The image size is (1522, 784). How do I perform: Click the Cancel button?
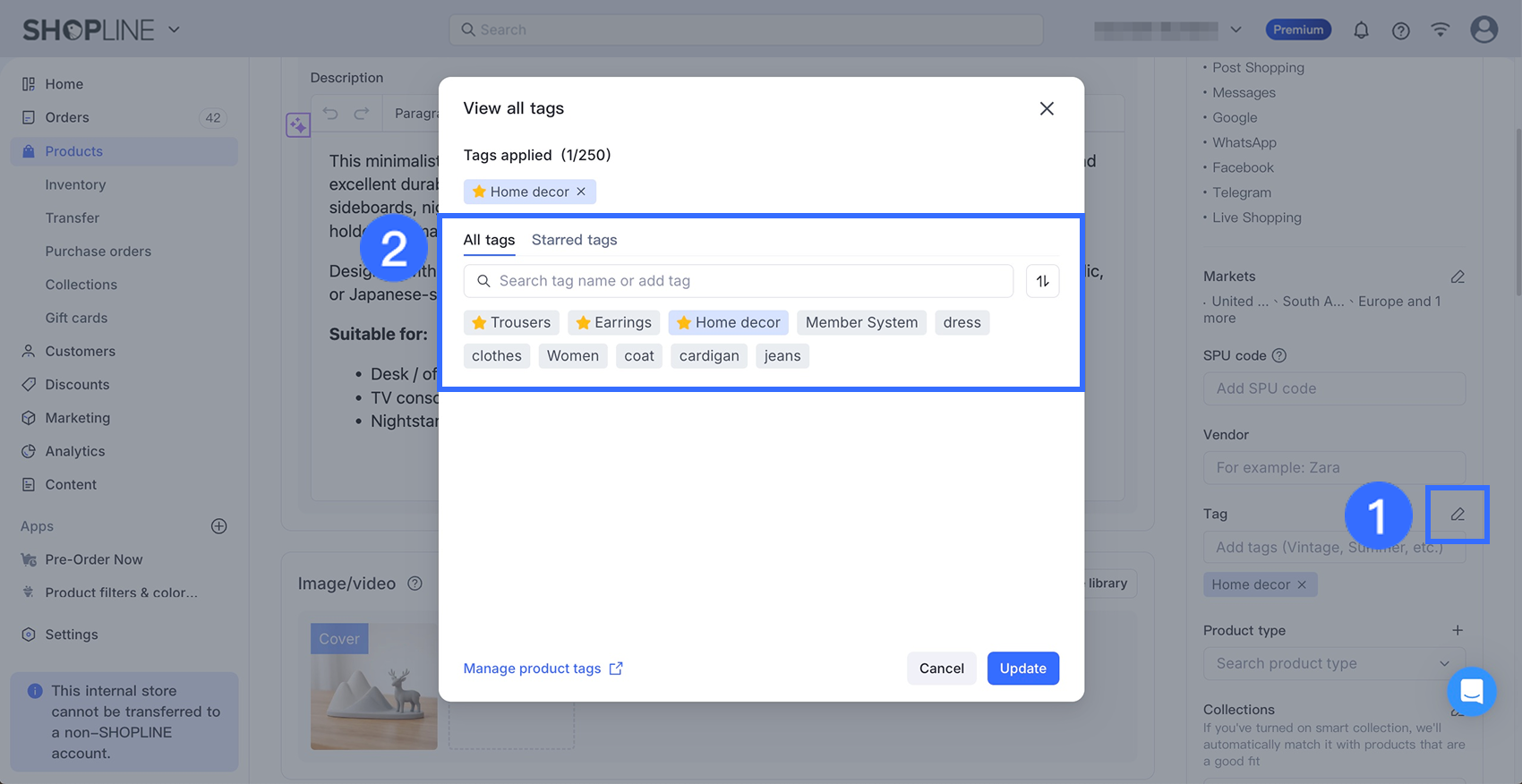pyautogui.click(x=942, y=669)
